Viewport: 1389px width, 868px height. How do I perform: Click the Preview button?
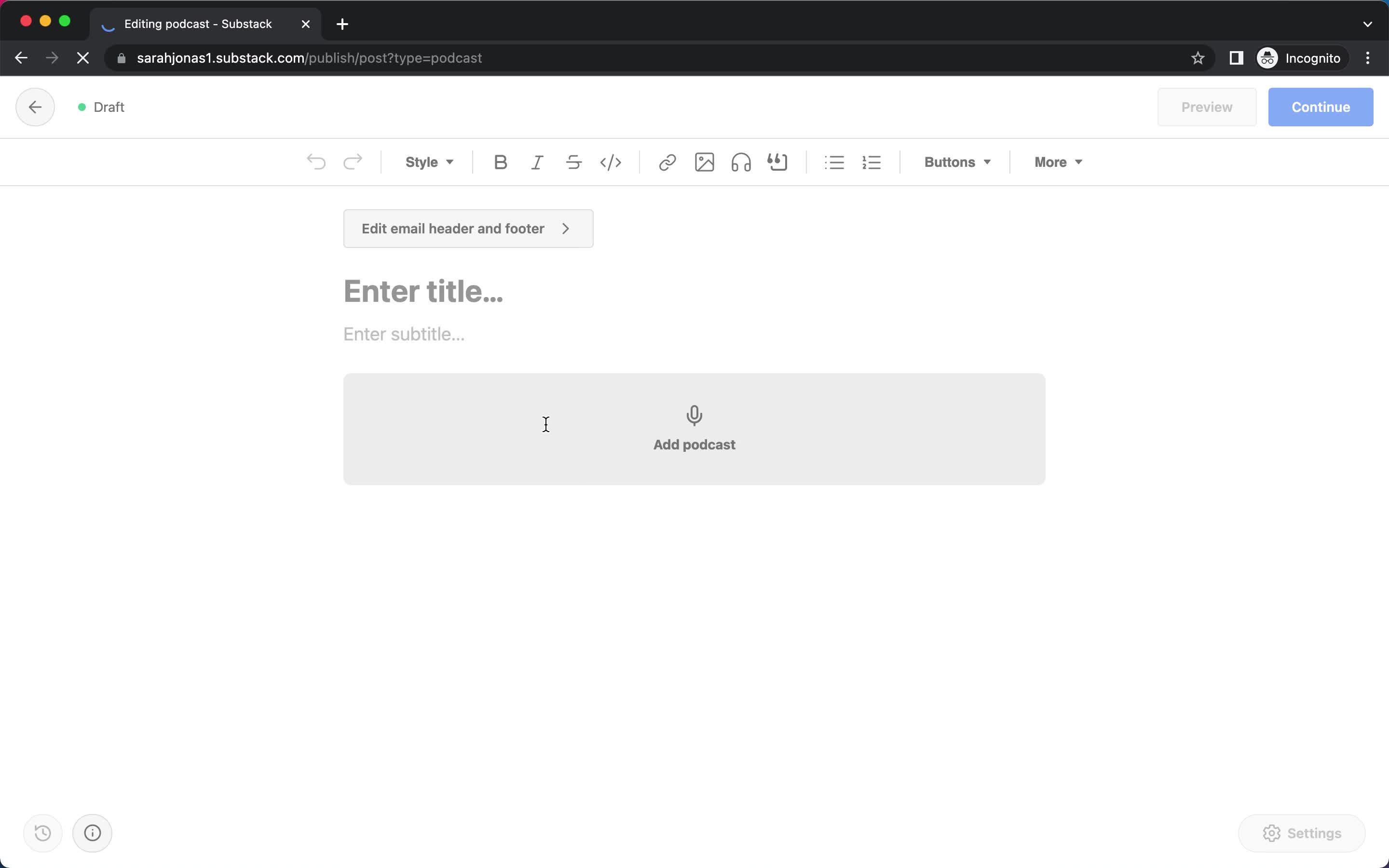click(1207, 107)
